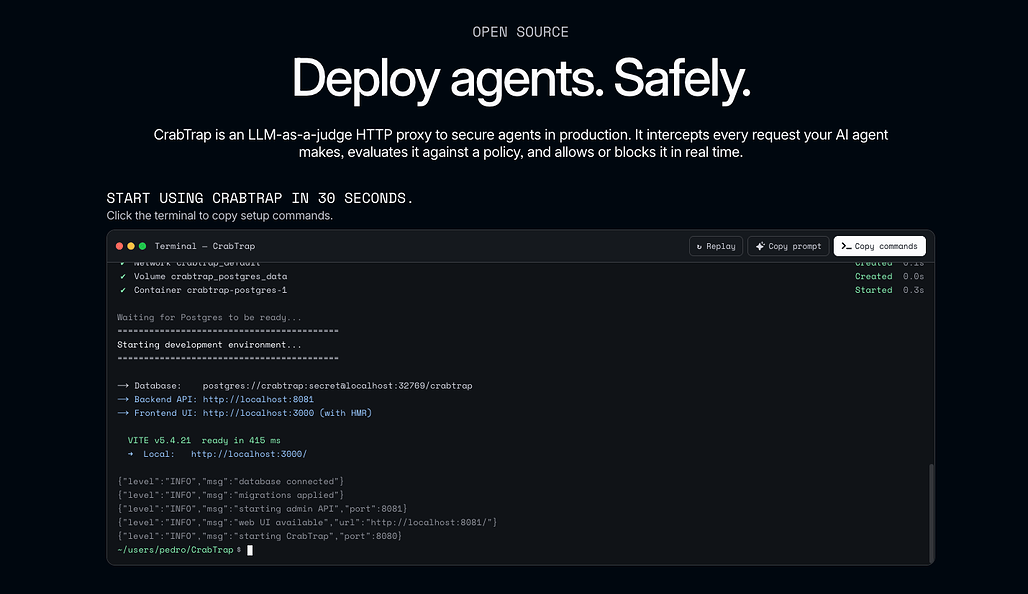1028x594 pixels.
Task: Click the 'Volume crabtrap_postgres_data' line
Action: [x=210, y=277]
